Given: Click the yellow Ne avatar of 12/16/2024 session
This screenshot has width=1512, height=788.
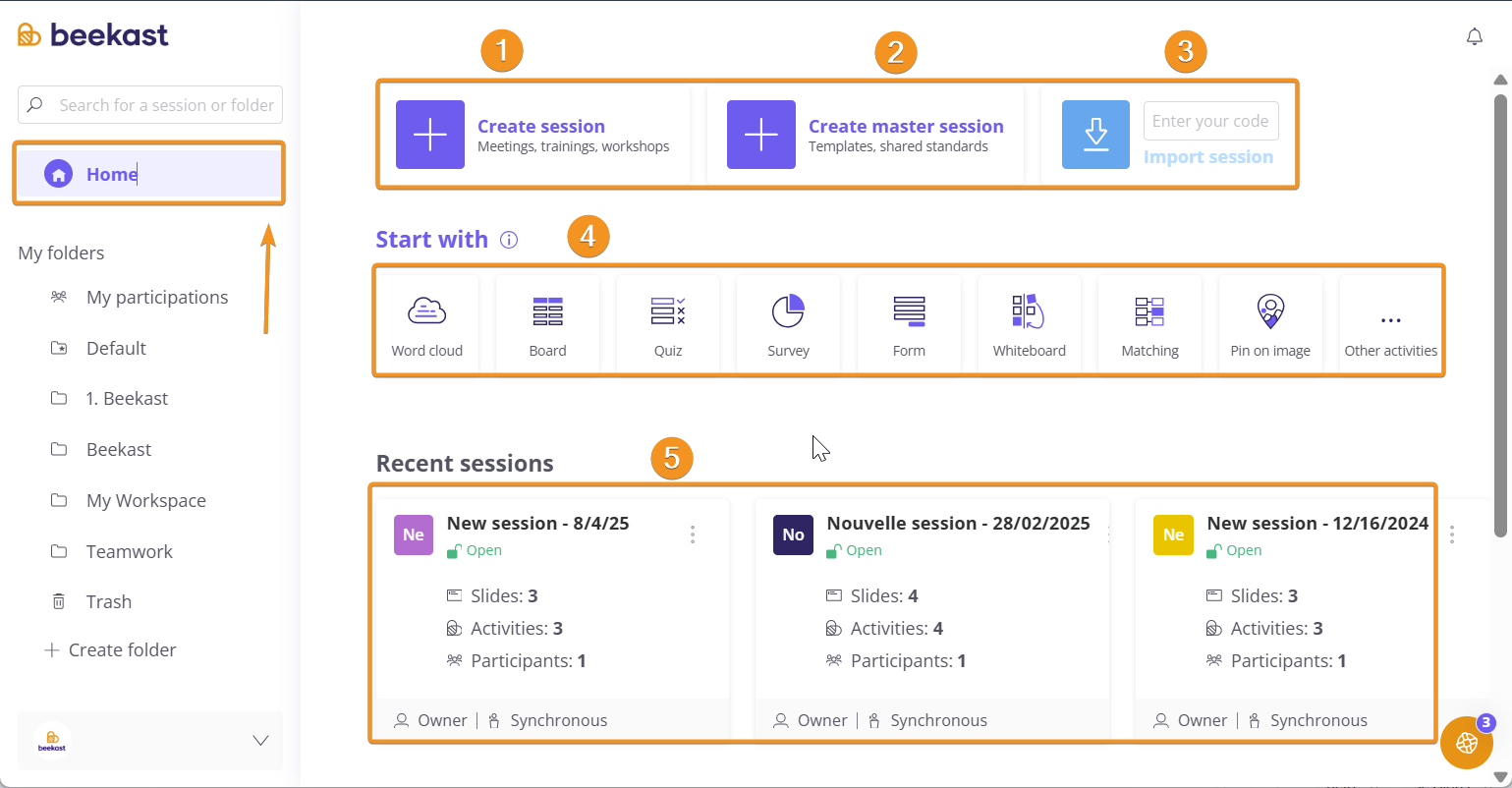Looking at the screenshot, I should tap(1173, 535).
